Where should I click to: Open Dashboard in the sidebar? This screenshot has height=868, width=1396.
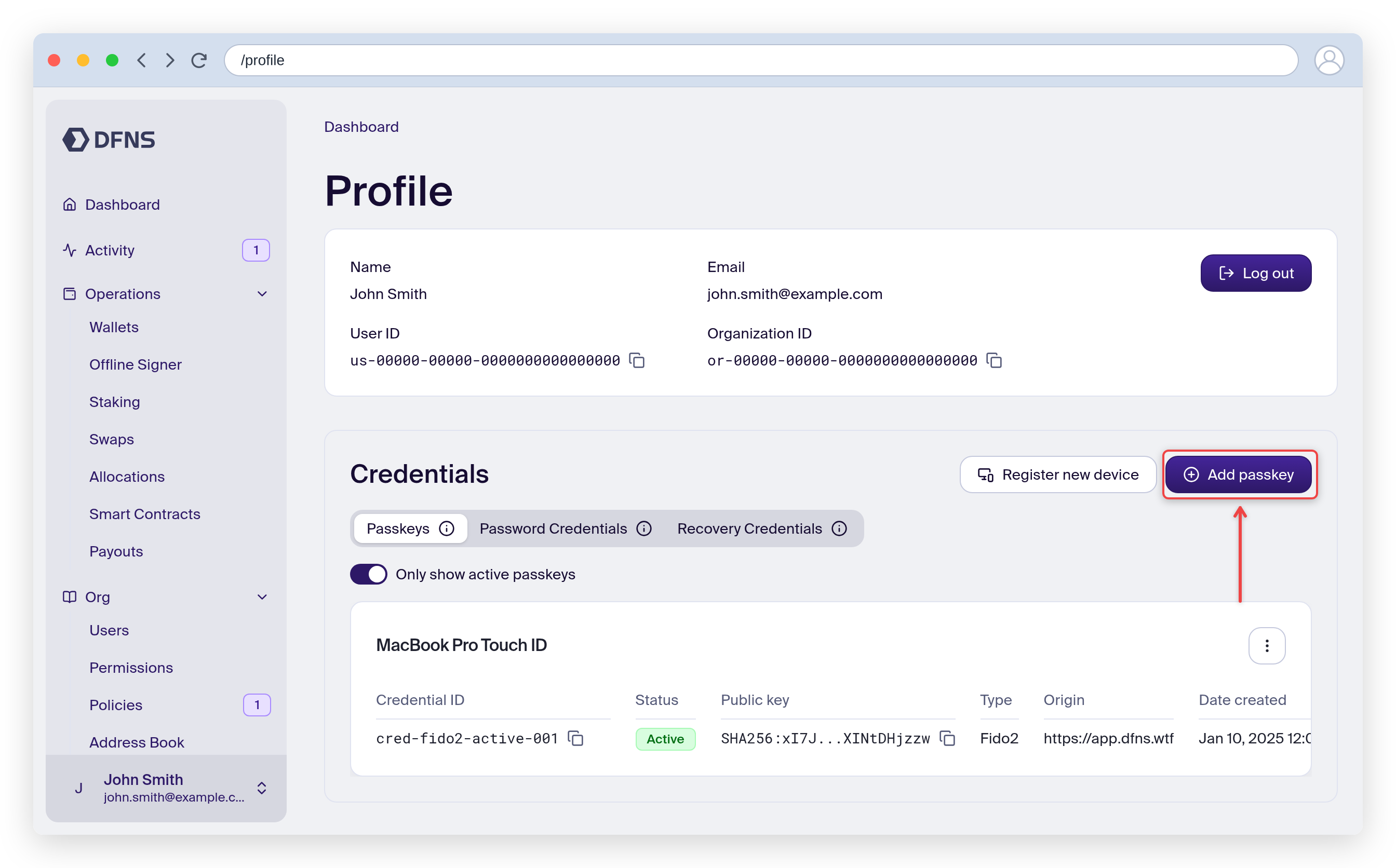[x=123, y=205]
